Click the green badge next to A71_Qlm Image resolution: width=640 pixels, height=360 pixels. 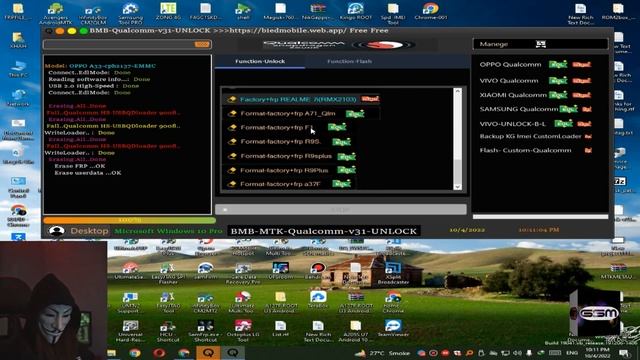point(355,114)
